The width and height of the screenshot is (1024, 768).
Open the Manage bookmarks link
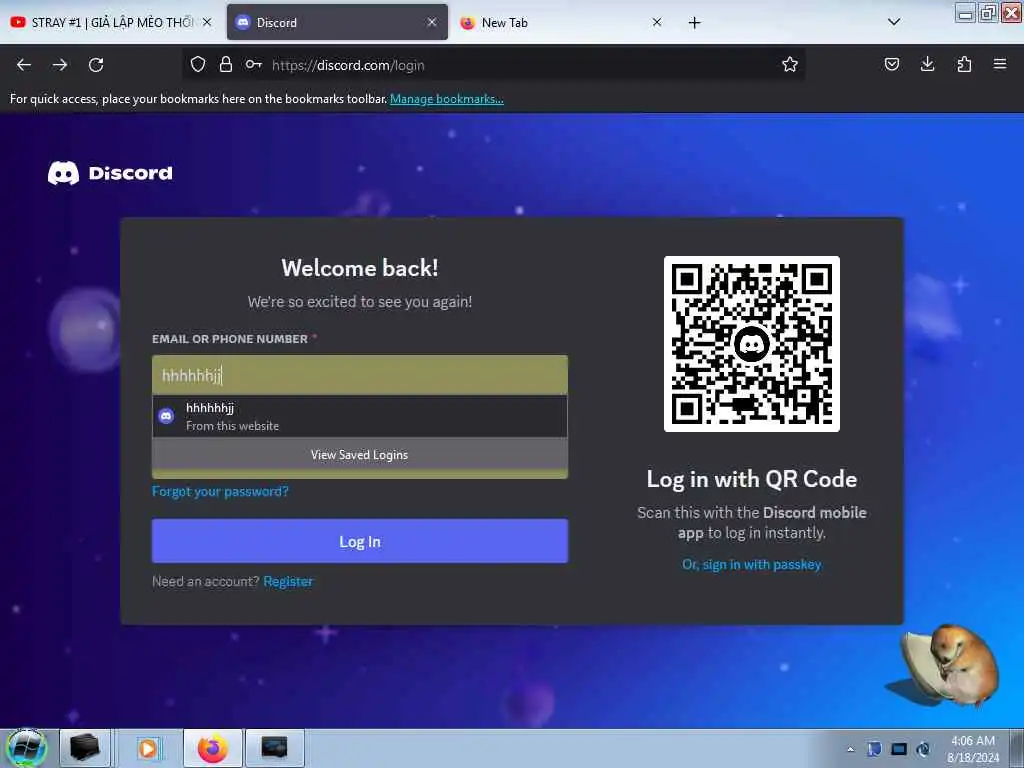pos(447,99)
